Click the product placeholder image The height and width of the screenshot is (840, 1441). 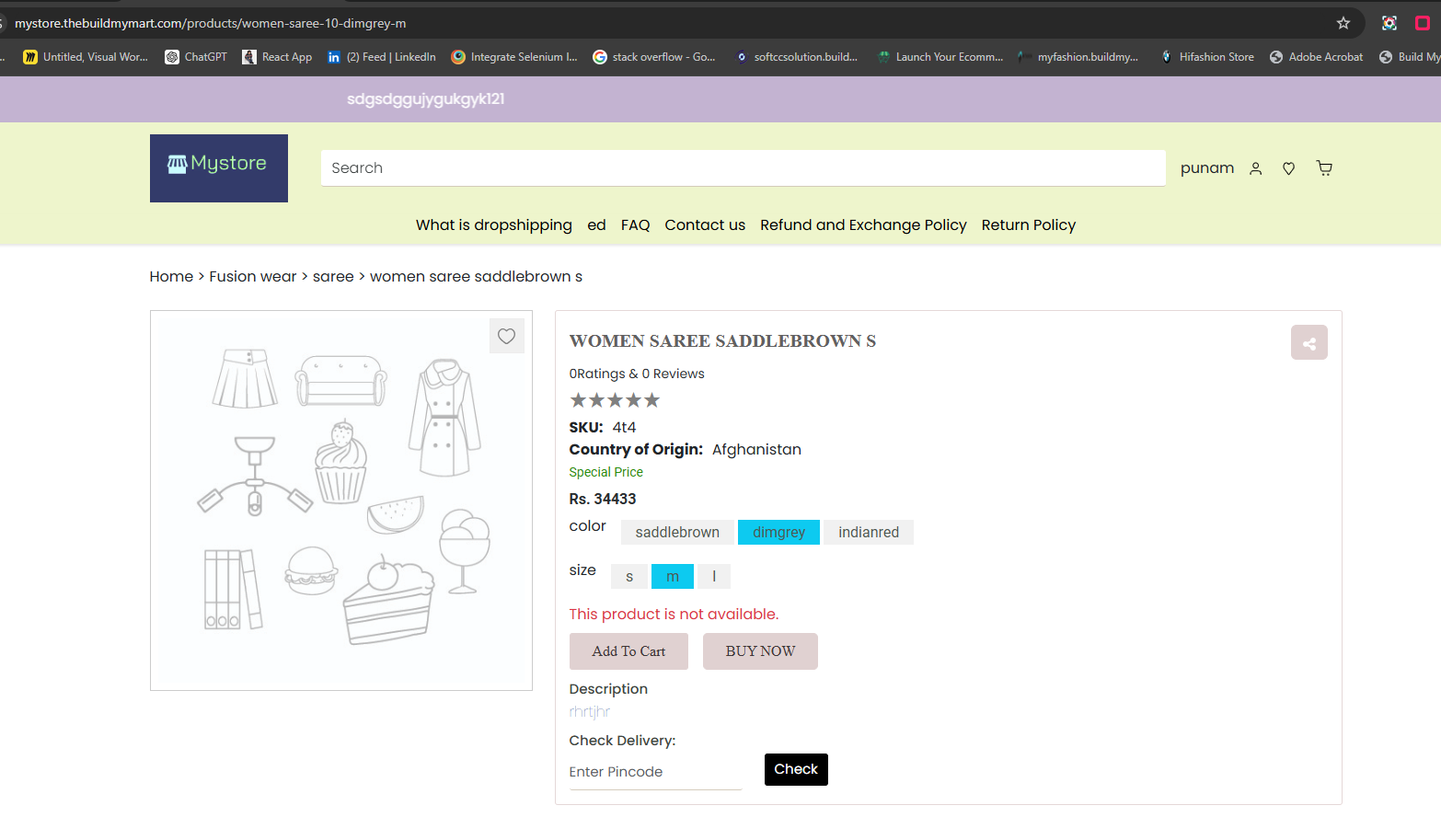(x=341, y=501)
